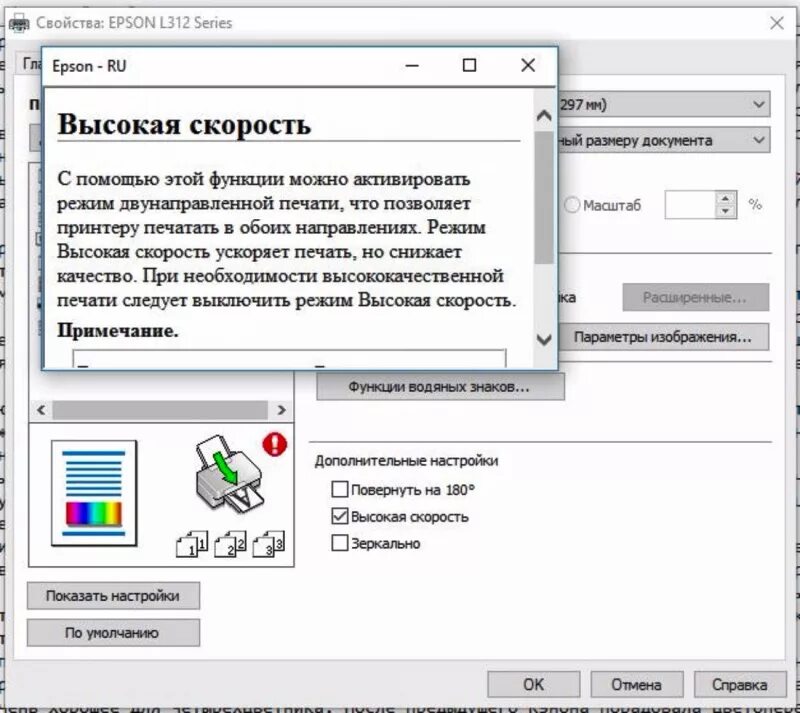Viewport: 800px width, 713px height.
Task: Click the Epson - RU window title
Action: (x=89, y=66)
